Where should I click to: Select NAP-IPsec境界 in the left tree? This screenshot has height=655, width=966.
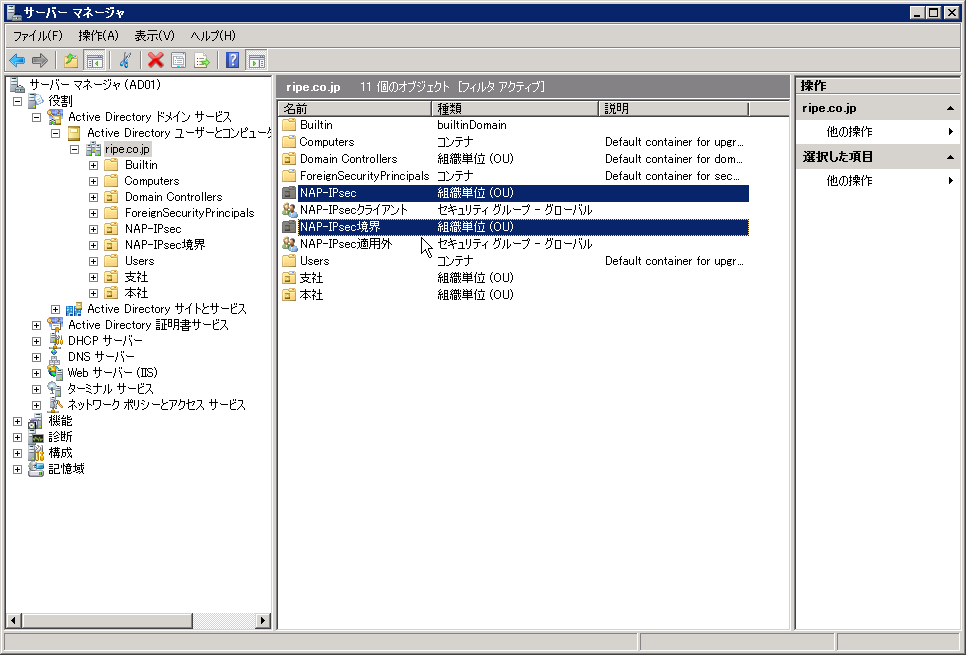tap(165, 245)
